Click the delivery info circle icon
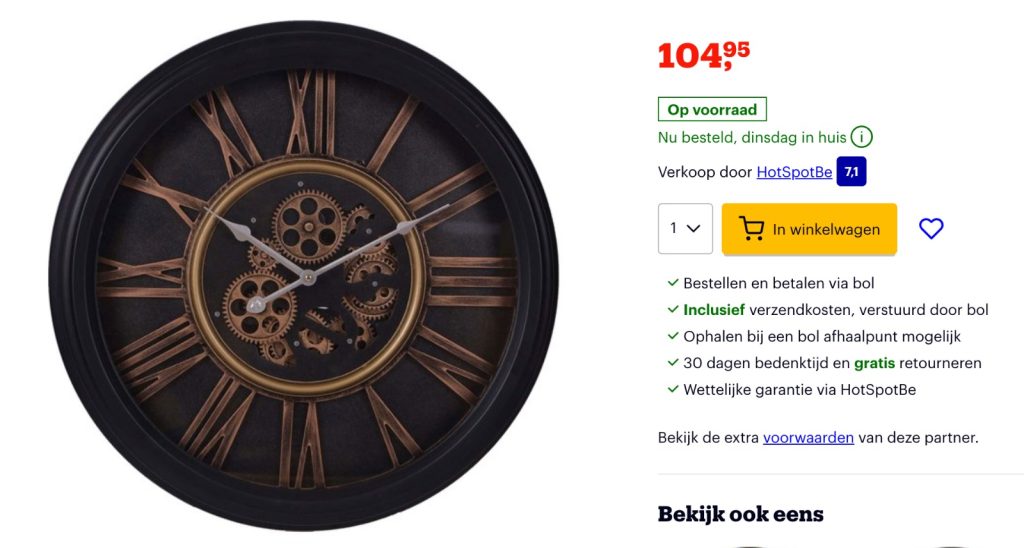The width and height of the screenshot is (1024, 548). point(861,137)
